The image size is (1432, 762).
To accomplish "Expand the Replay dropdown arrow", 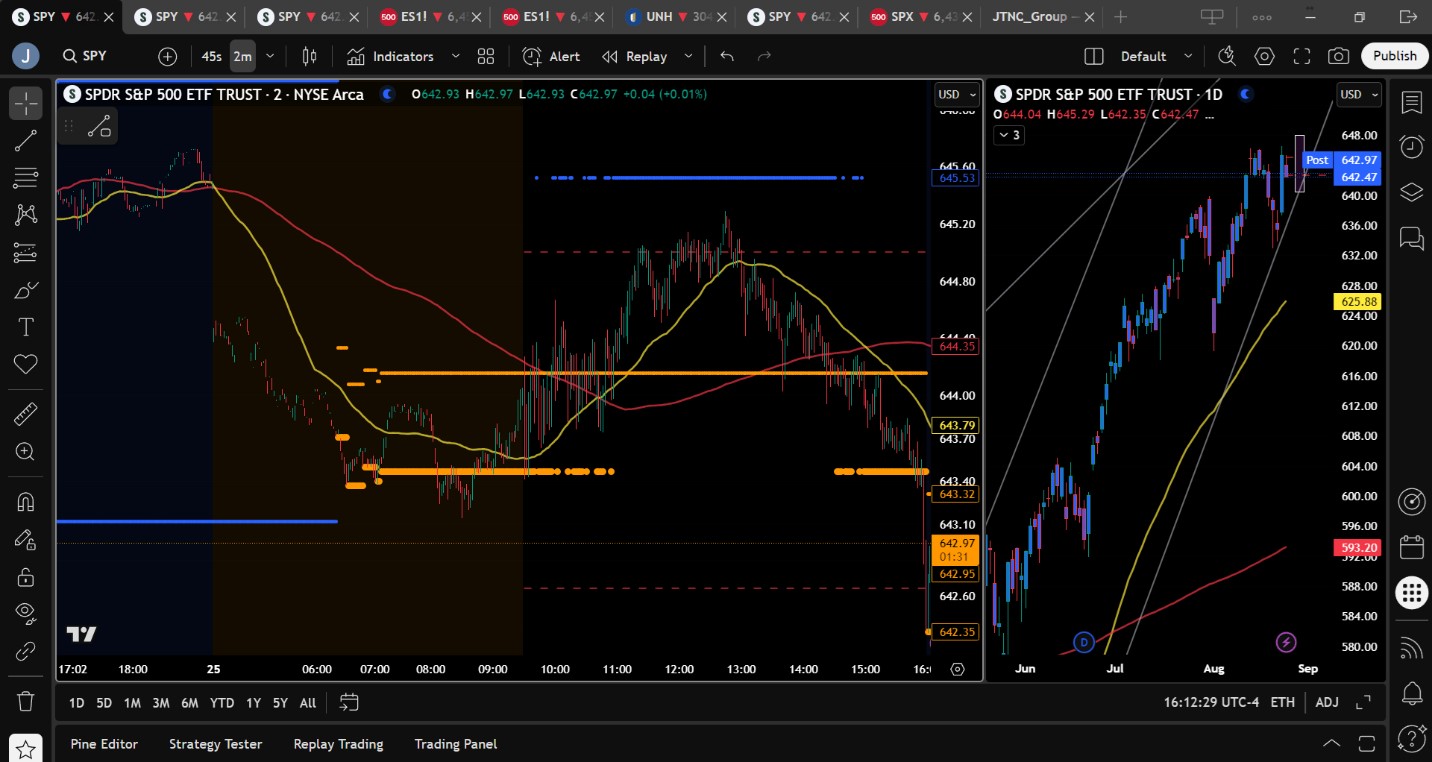I will [x=688, y=56].
